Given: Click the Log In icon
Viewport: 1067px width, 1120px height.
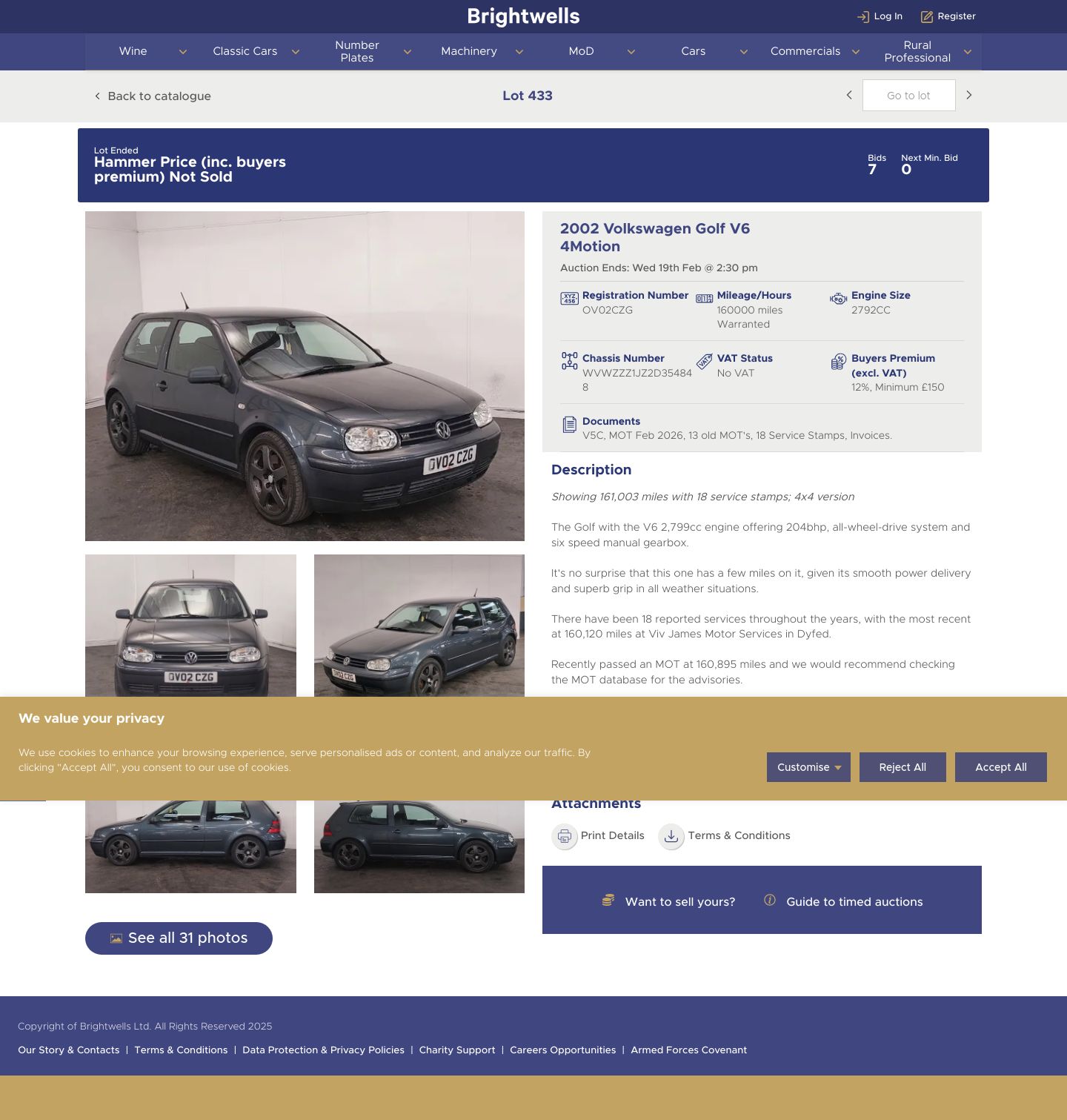Looking at the screenshot, I should (x=862, y=16).
